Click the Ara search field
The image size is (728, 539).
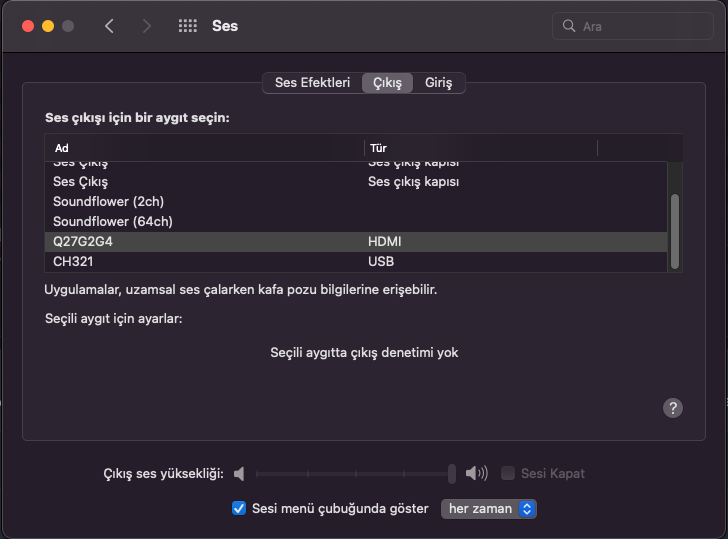click(x=632, y=26)
